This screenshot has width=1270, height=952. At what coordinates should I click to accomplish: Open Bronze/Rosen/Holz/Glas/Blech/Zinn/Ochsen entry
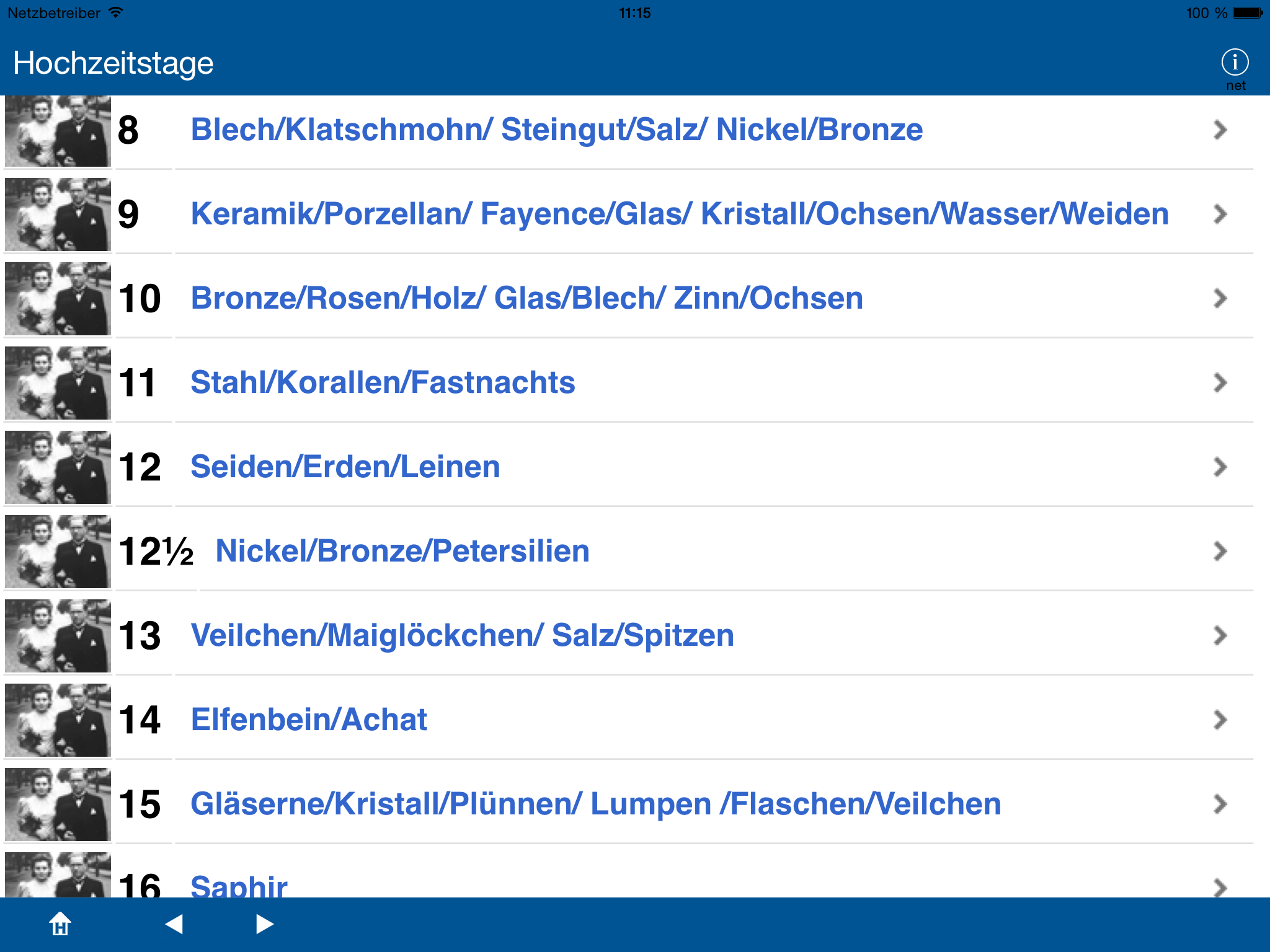tap(526, 298)
